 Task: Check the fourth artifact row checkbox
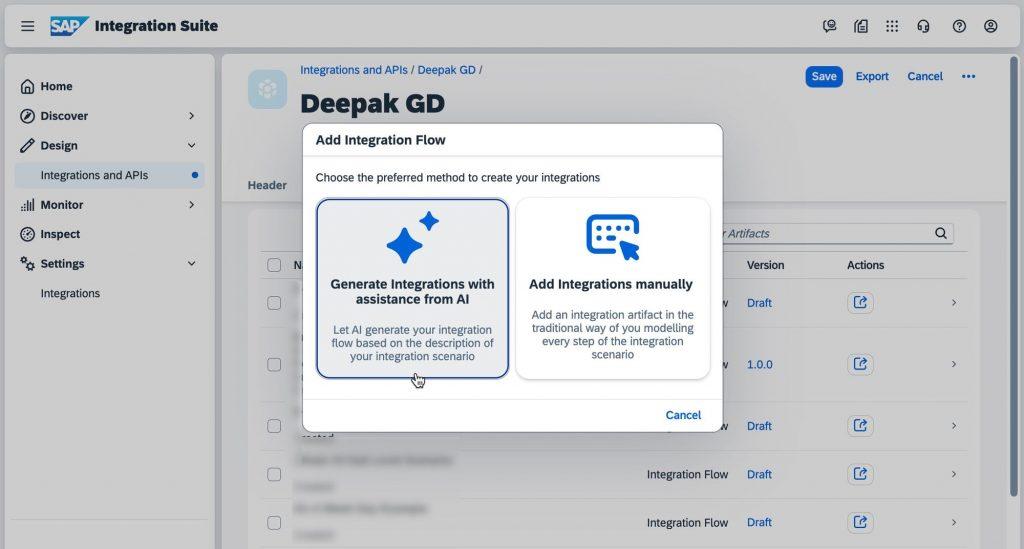(274, 474)
